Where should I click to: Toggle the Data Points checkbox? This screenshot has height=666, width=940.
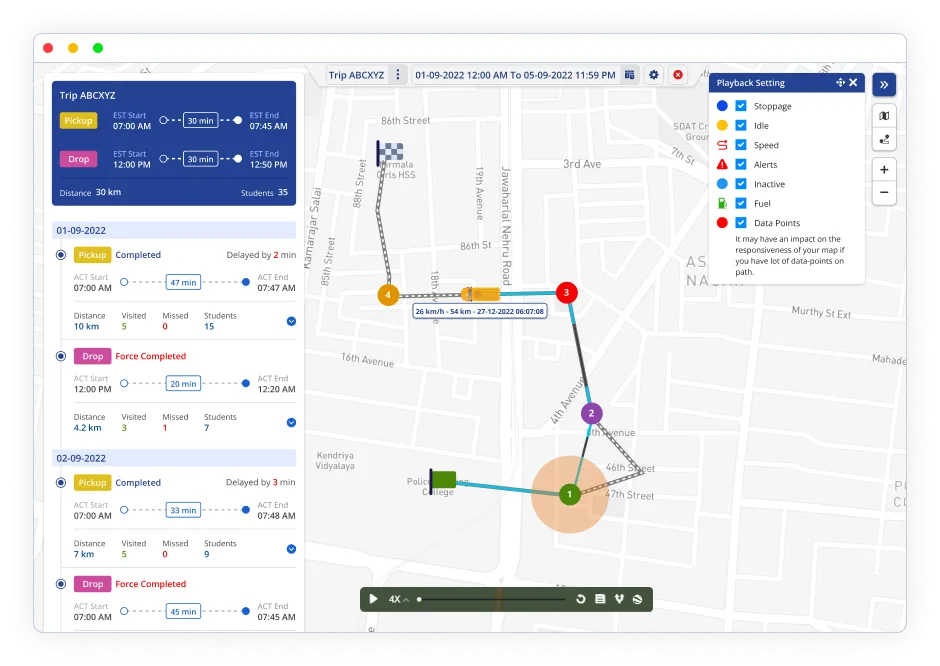(741, 222)
